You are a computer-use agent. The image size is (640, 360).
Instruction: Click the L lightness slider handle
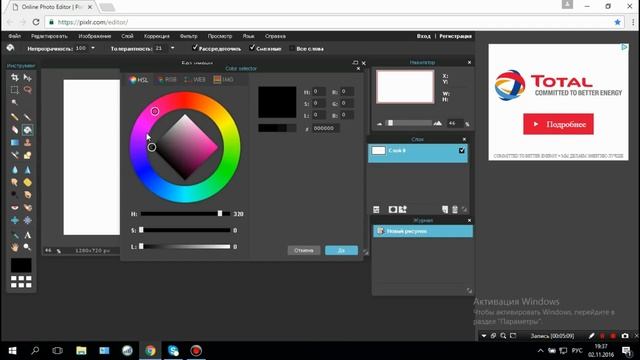[141, 246]
